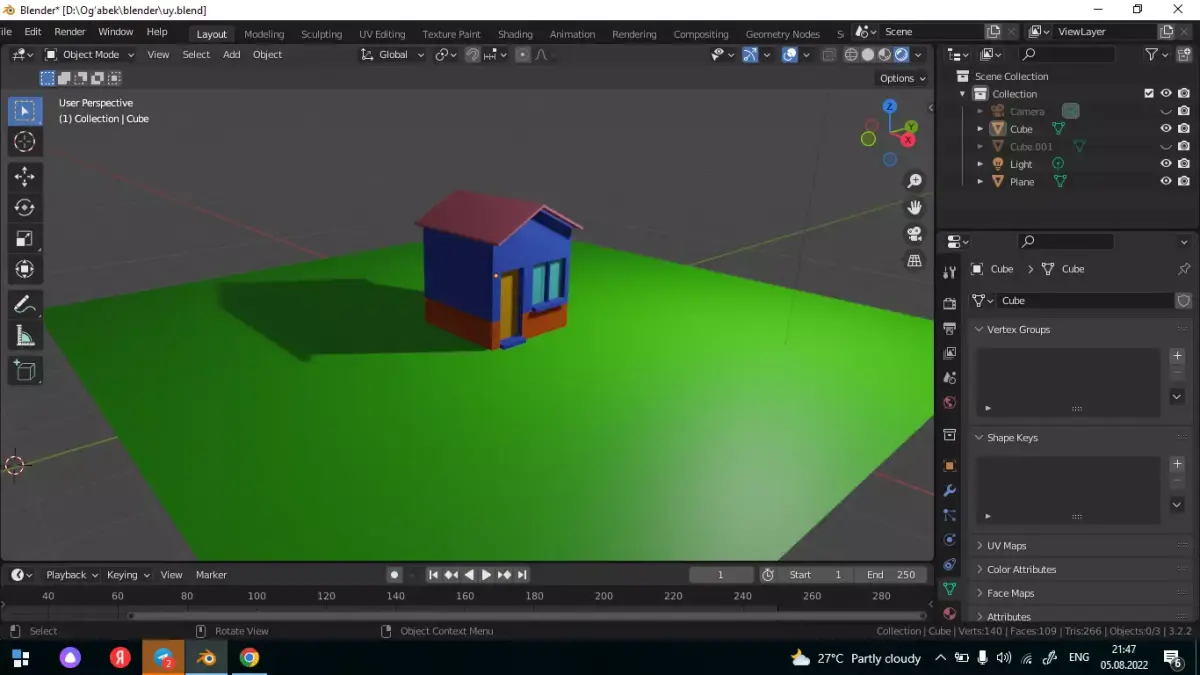Image resolution: width=1200 pixels, height=675 pixels.
Task: Expand the Cube tree item arrow
Action: click(980, 129)
